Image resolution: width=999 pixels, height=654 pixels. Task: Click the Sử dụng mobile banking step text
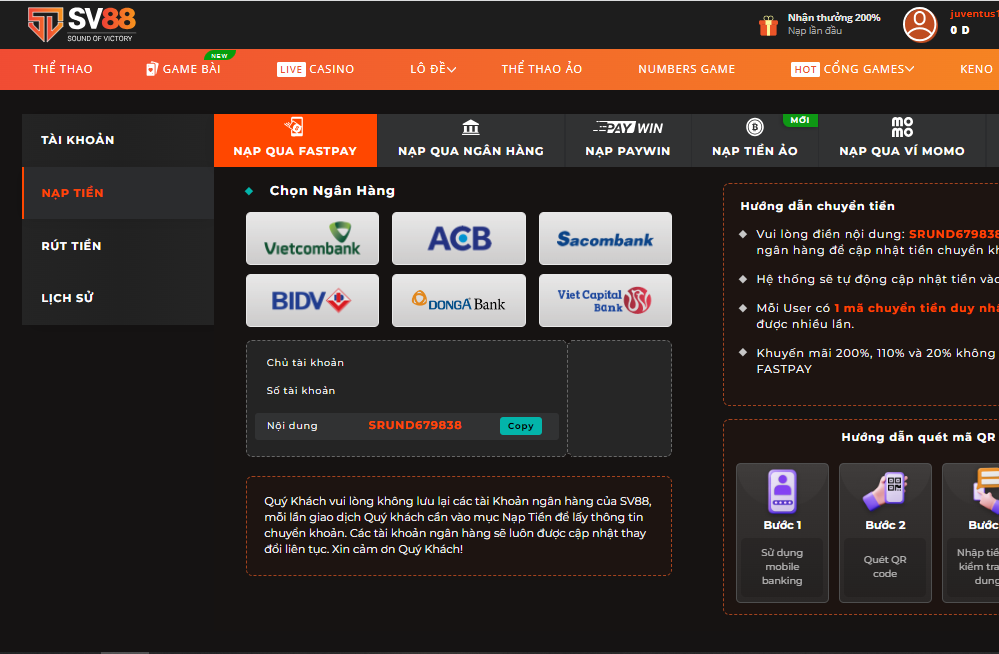(782, 567)
